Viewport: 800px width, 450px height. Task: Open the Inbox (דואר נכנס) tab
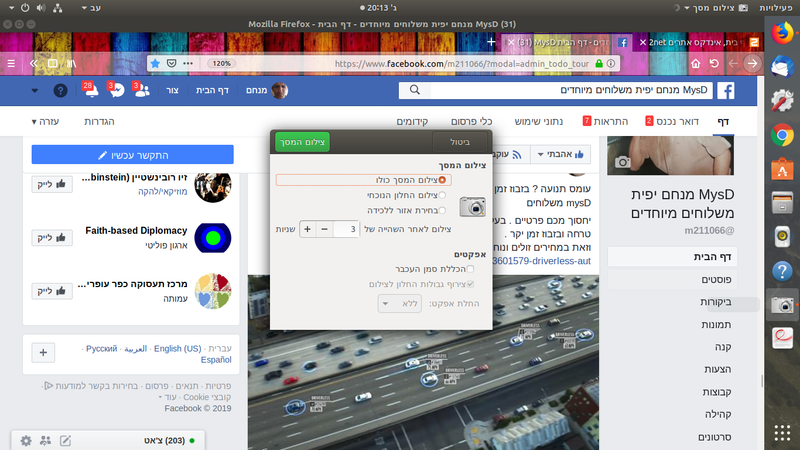point(672,121)
